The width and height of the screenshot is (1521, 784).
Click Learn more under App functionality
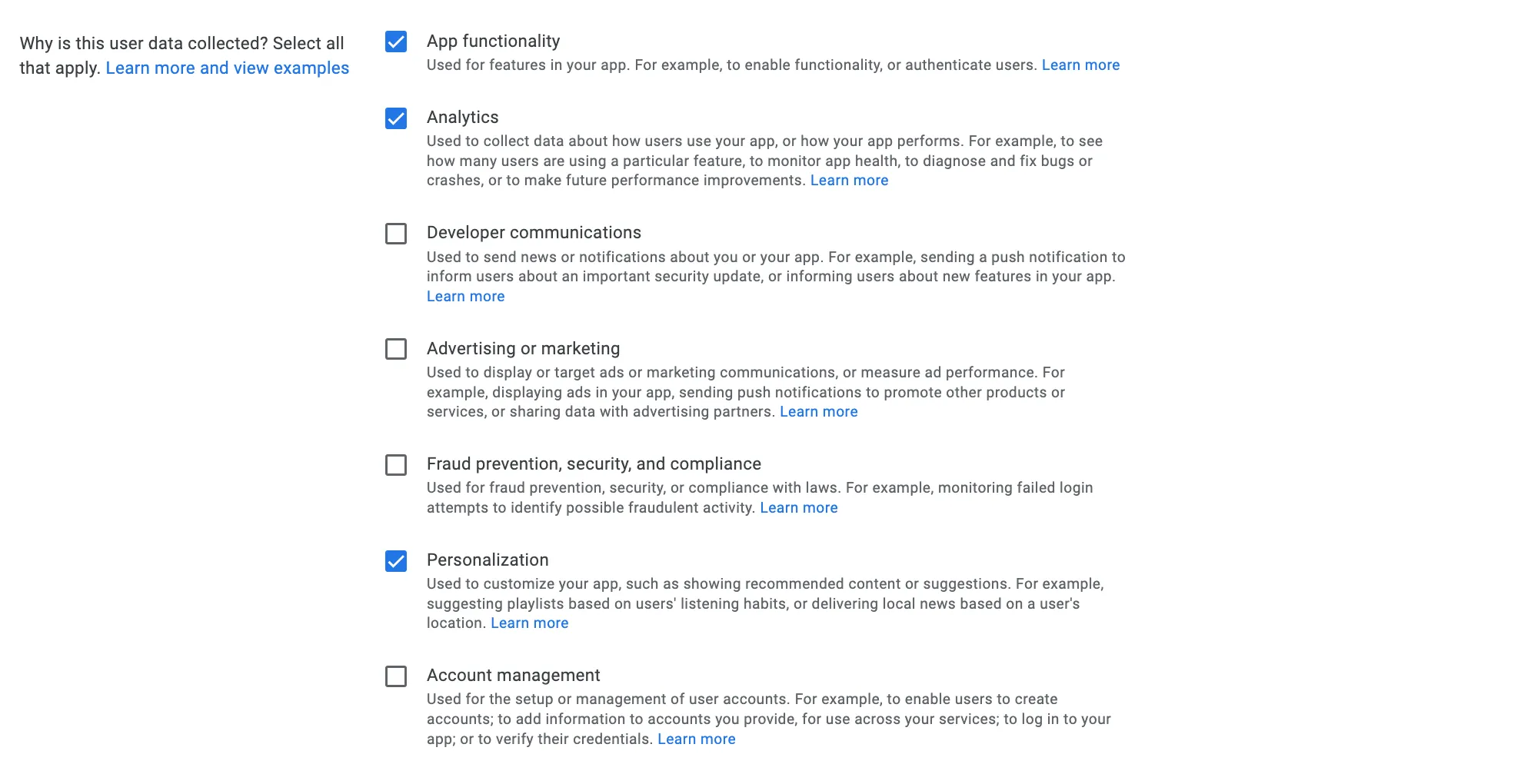[1080, 65]
